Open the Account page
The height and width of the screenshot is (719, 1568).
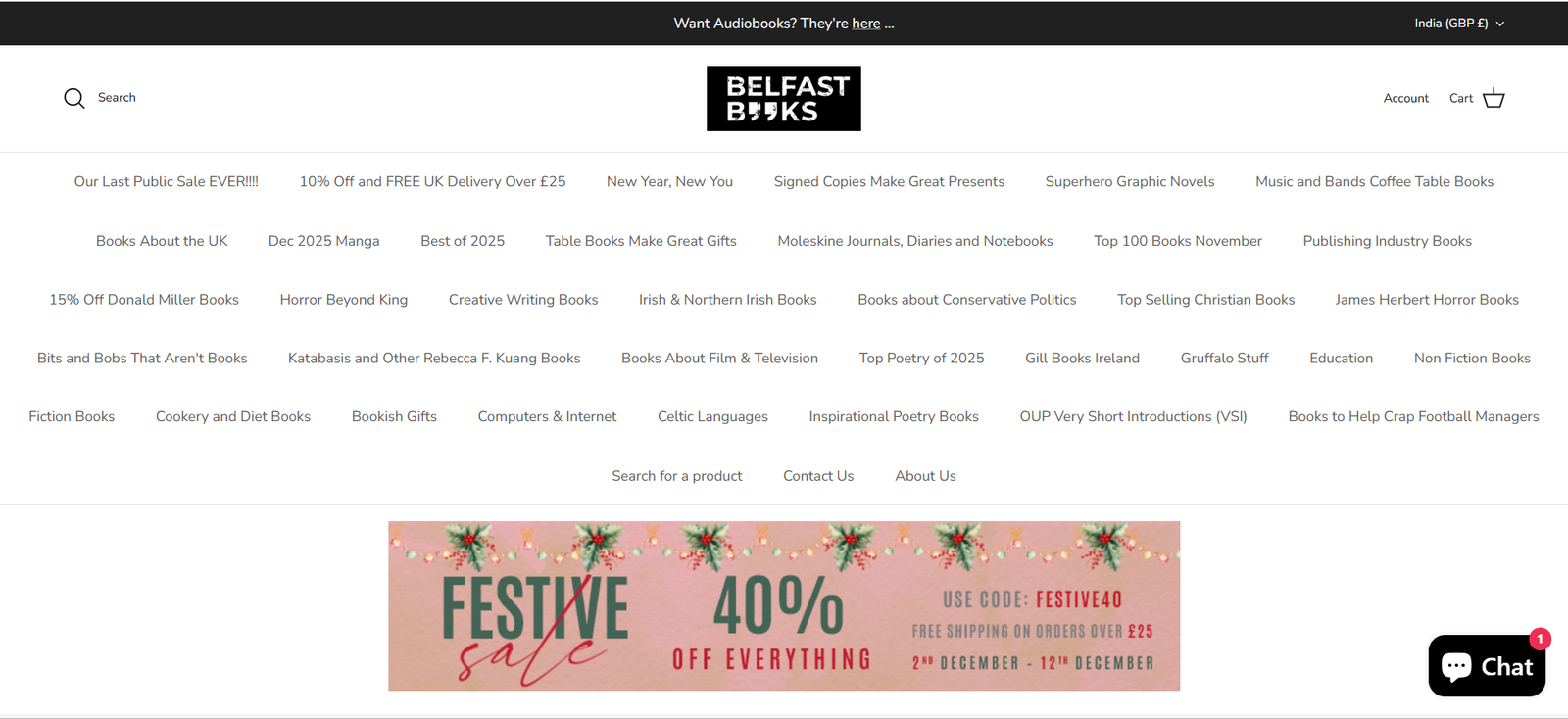pyautogui.click(x=1405, y=98)
